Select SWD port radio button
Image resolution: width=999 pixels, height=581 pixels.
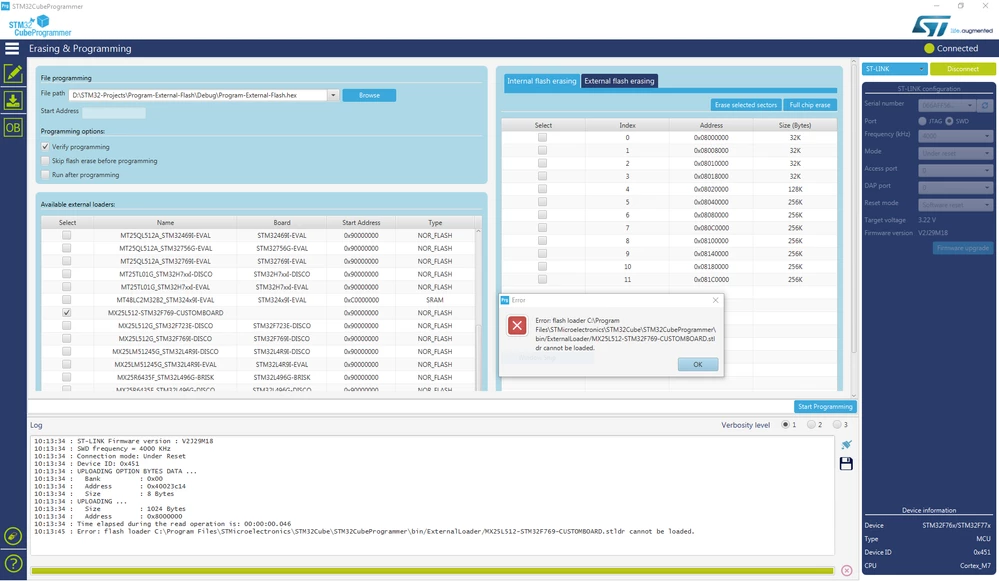[949, 121]
